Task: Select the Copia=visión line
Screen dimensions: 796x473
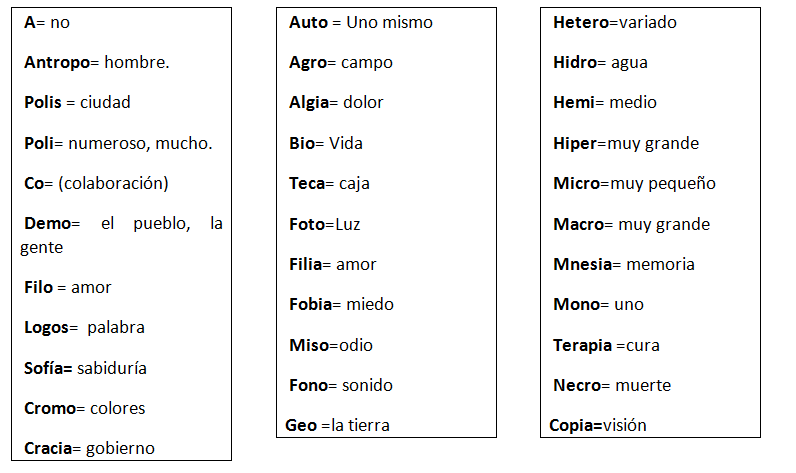Action: point(598,425)
